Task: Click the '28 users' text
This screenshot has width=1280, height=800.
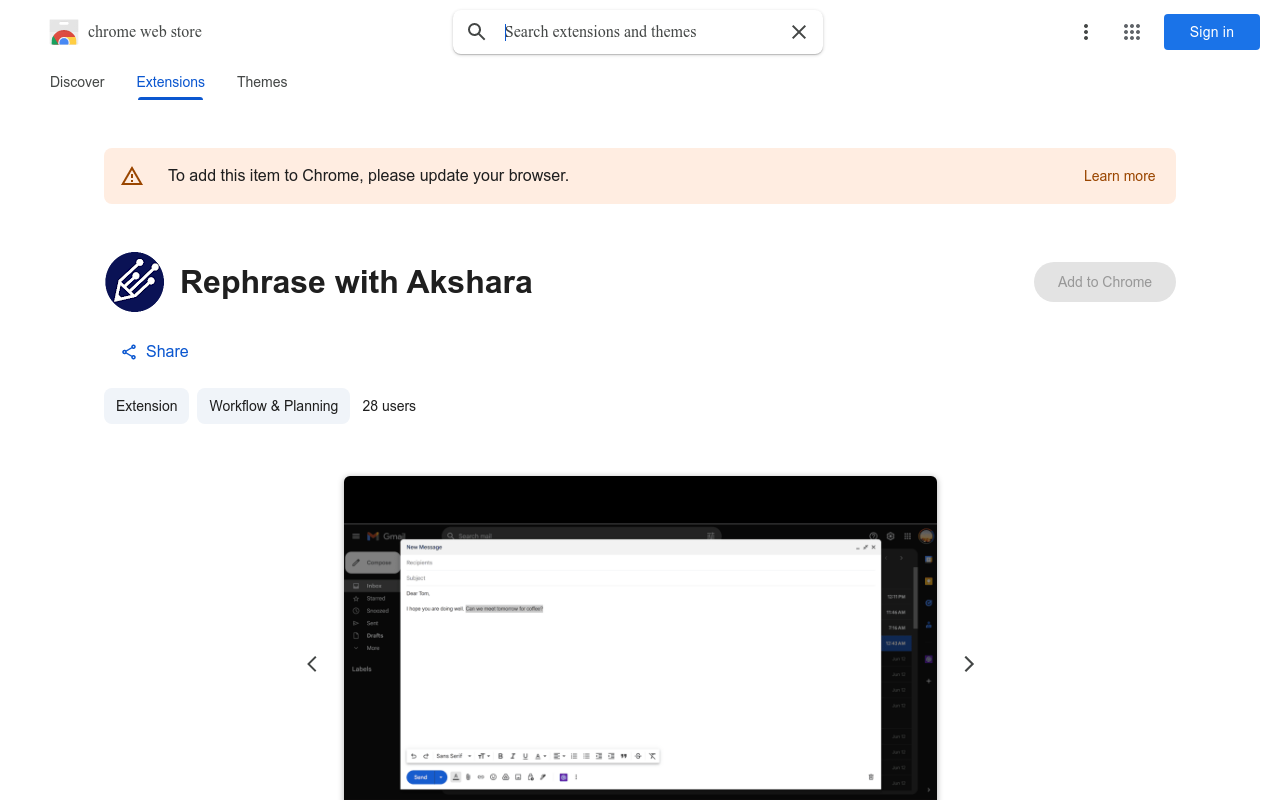Action: pos(389,406)
